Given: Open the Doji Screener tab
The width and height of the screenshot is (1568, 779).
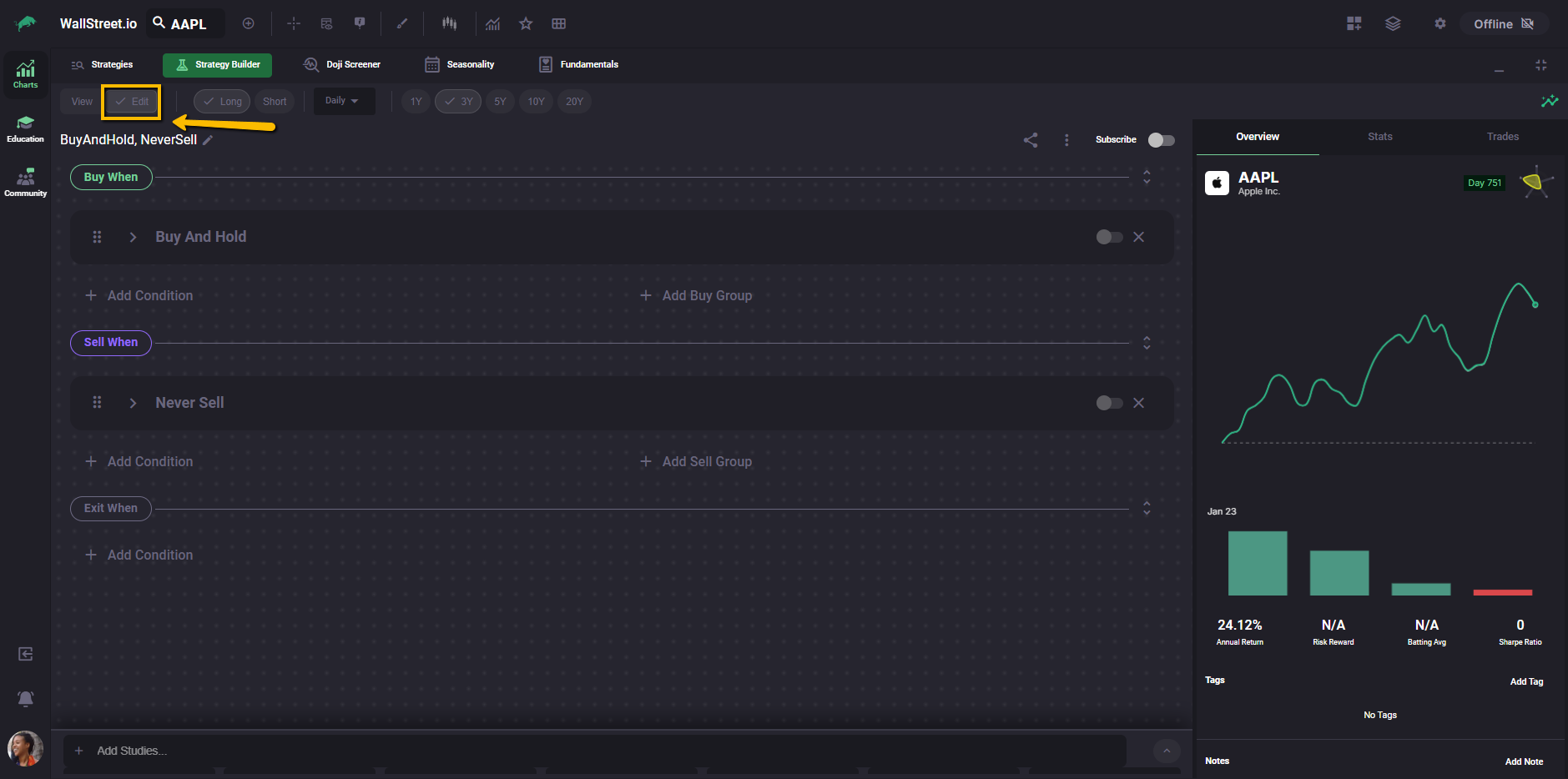Looking at the screenshot, I should coord(342,64).
